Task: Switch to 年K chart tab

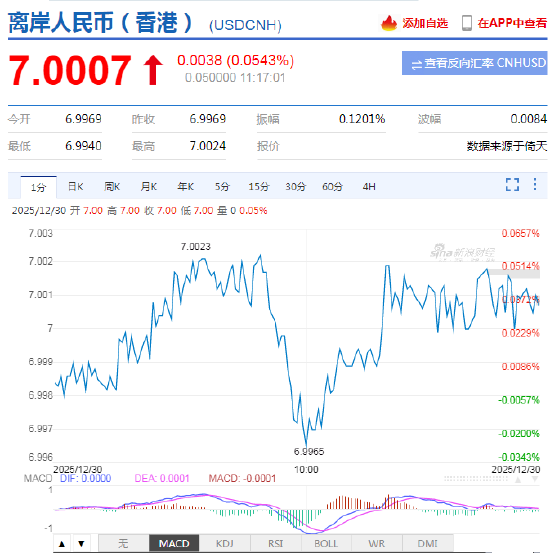Action: 185,186
